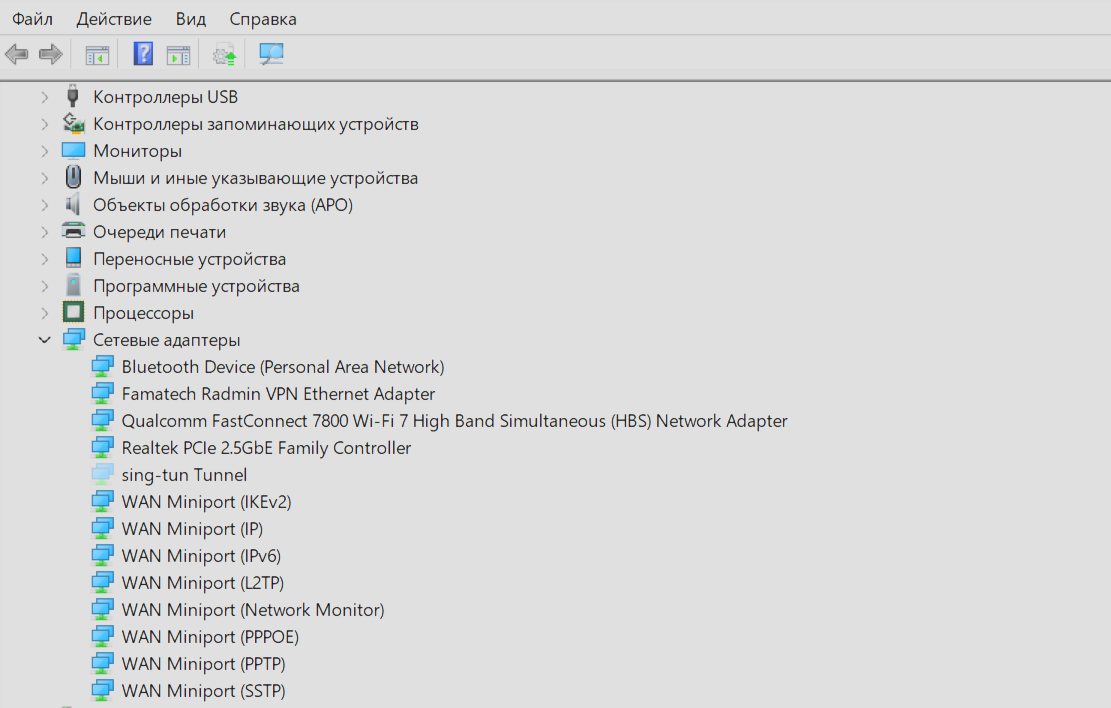Select Qualcomm FastConnect 7800 Wi-Fi adapter
The image size is (1111, 708).
point(454,421)
